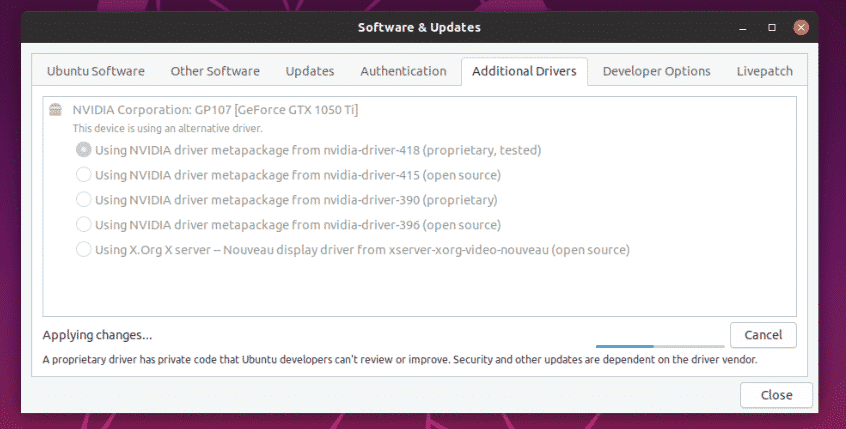Click the NVIDIA GP107 GeForce GTX 1050 Ti heading
Screen dimensions: 846x429
[215, 110]
